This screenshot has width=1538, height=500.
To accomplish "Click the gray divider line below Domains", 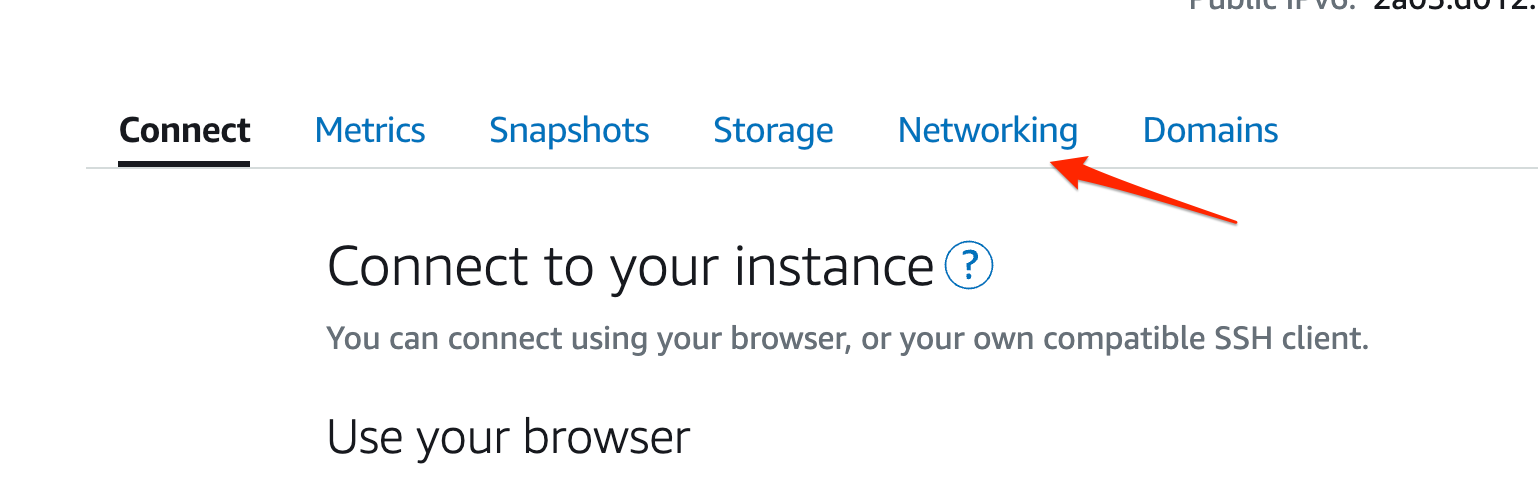I will click(1210, 168).
